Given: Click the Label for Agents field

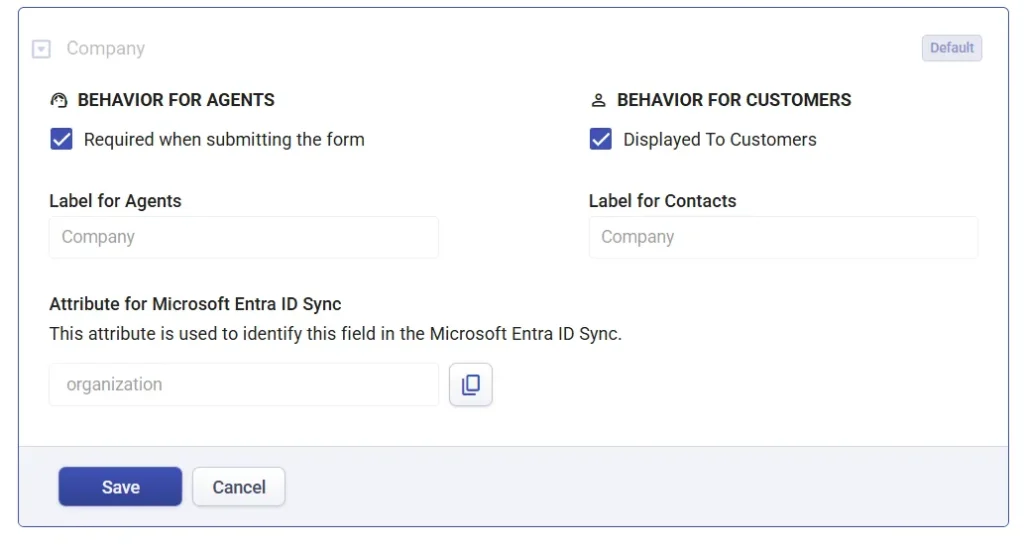Looking at the screenshot, I should [x=244, y=237].
